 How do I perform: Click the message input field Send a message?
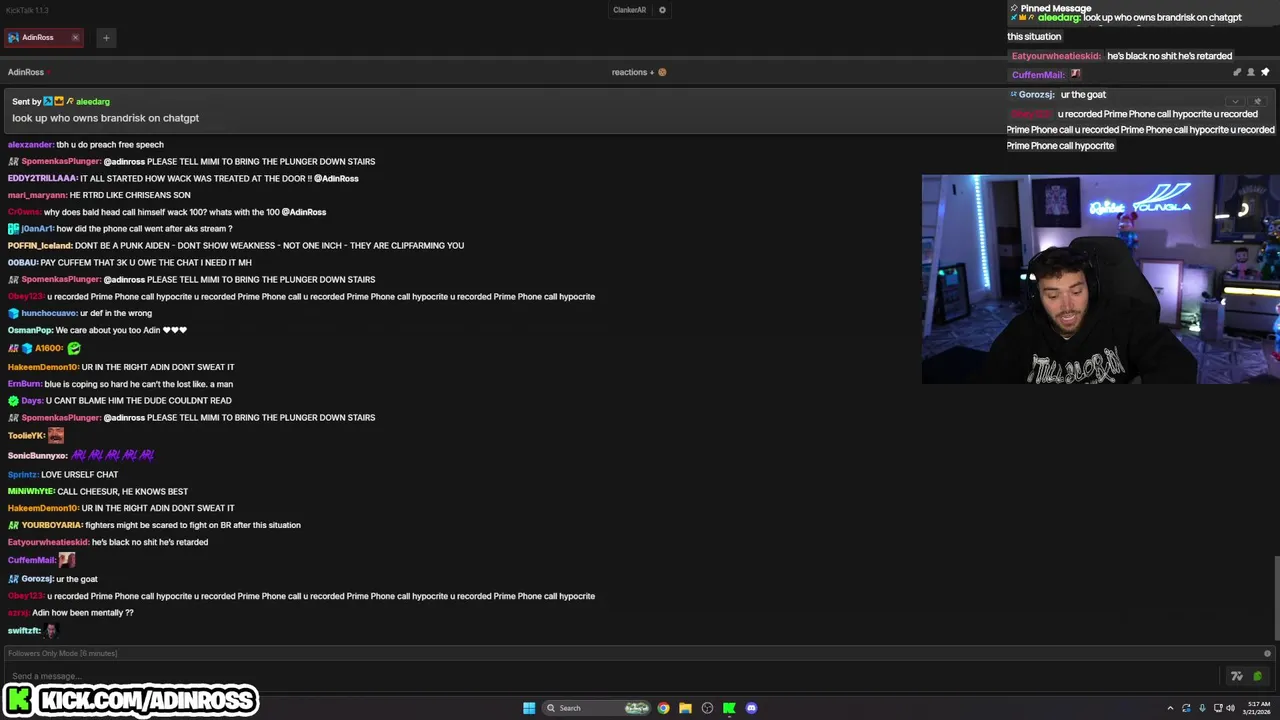[x=610, y=676]
